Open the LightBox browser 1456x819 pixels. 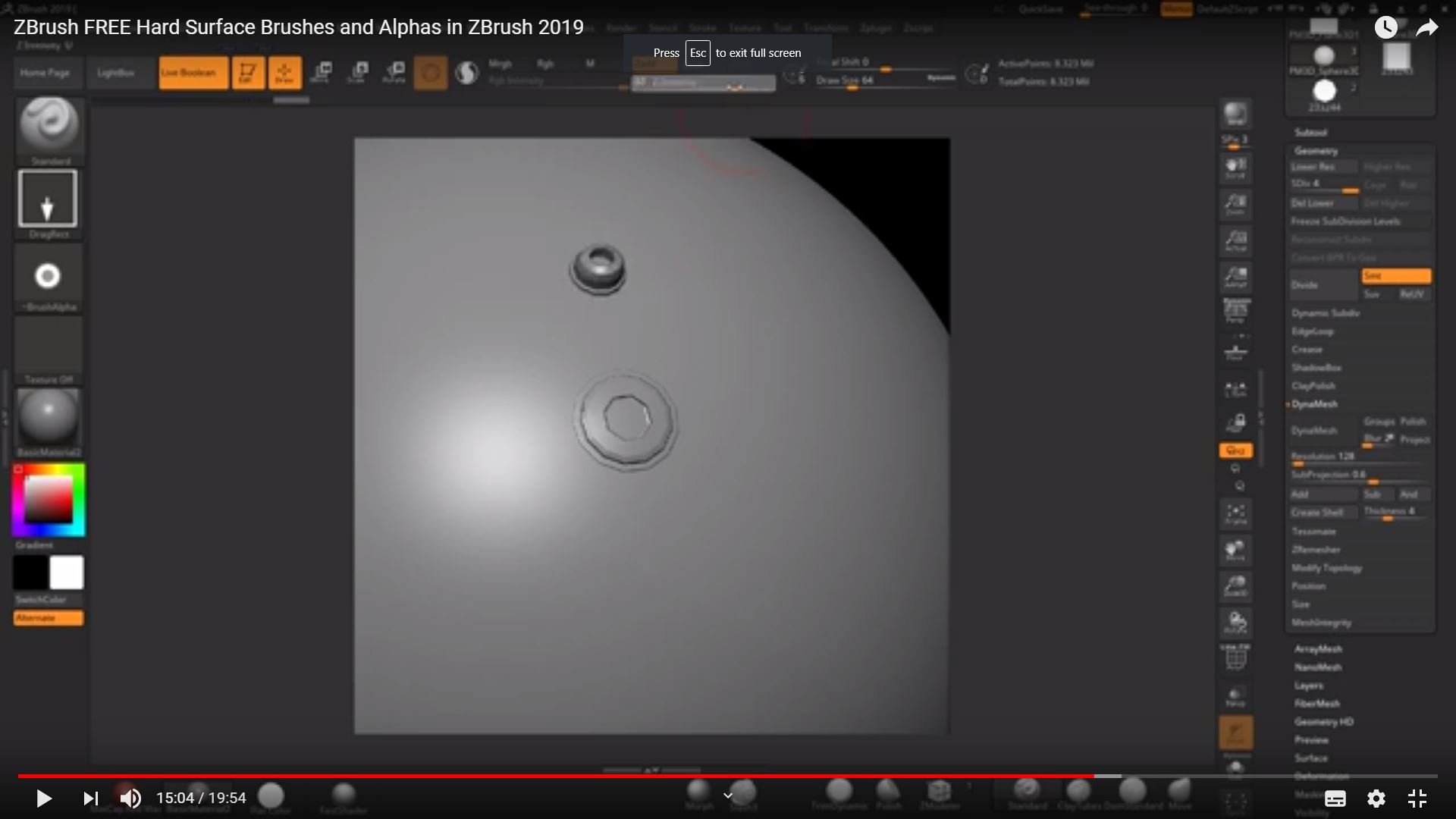(x=116, y=73)
